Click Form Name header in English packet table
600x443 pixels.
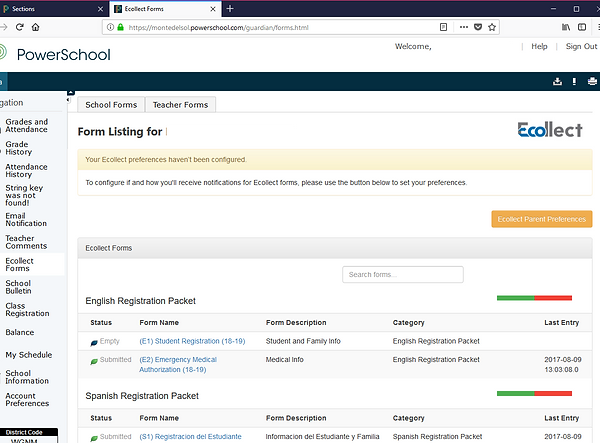(x=159, y=322)
